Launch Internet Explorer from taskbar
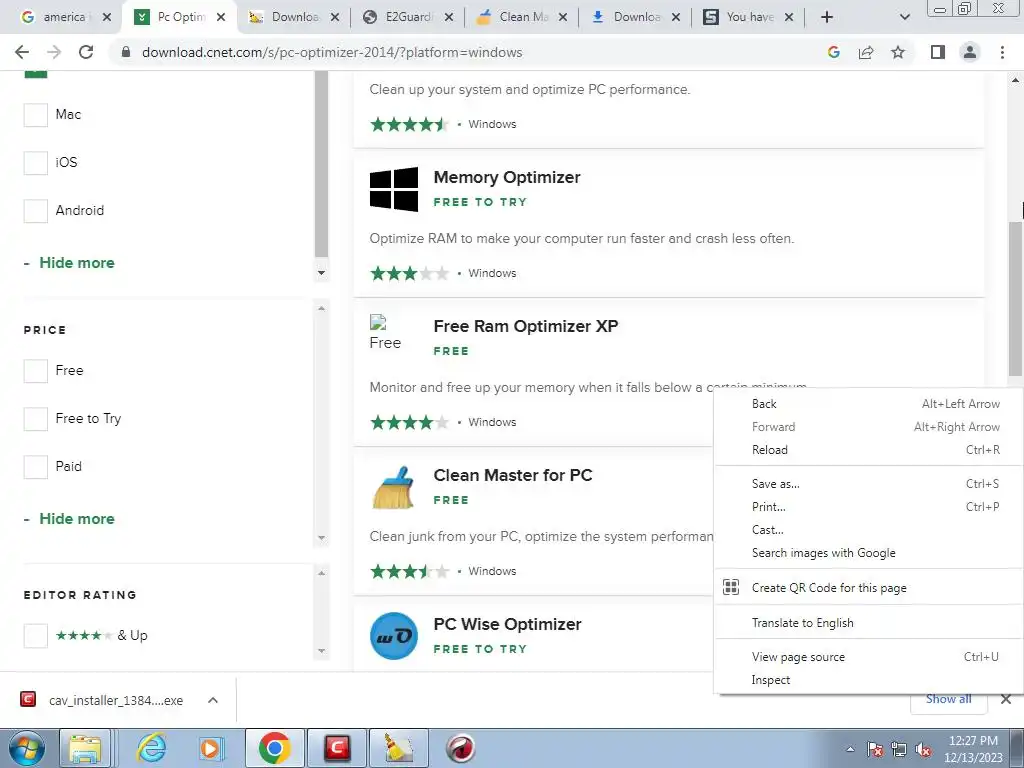Image resolution: width=1024 pixels, height=768 pixels. tap(152, 749)
